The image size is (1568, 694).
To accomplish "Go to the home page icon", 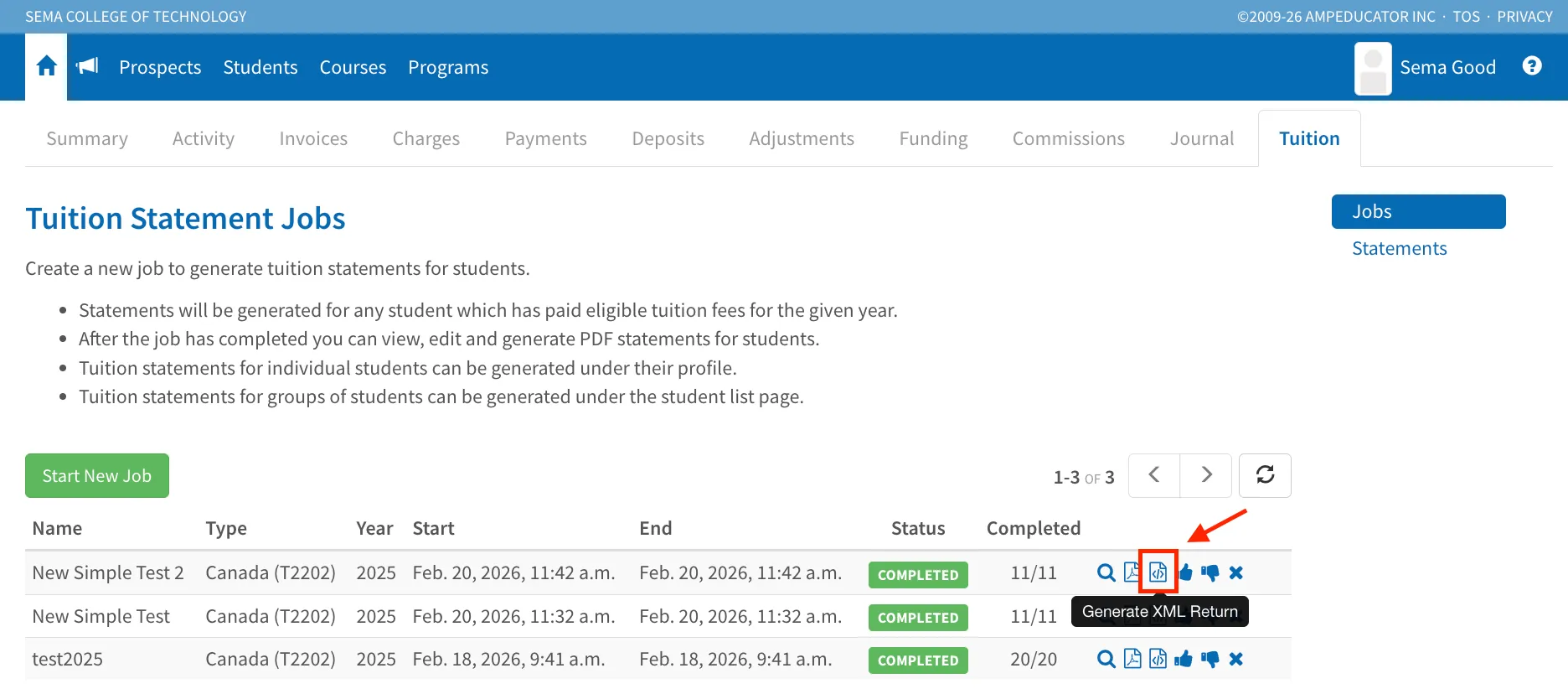I will (x=47, y=66).
